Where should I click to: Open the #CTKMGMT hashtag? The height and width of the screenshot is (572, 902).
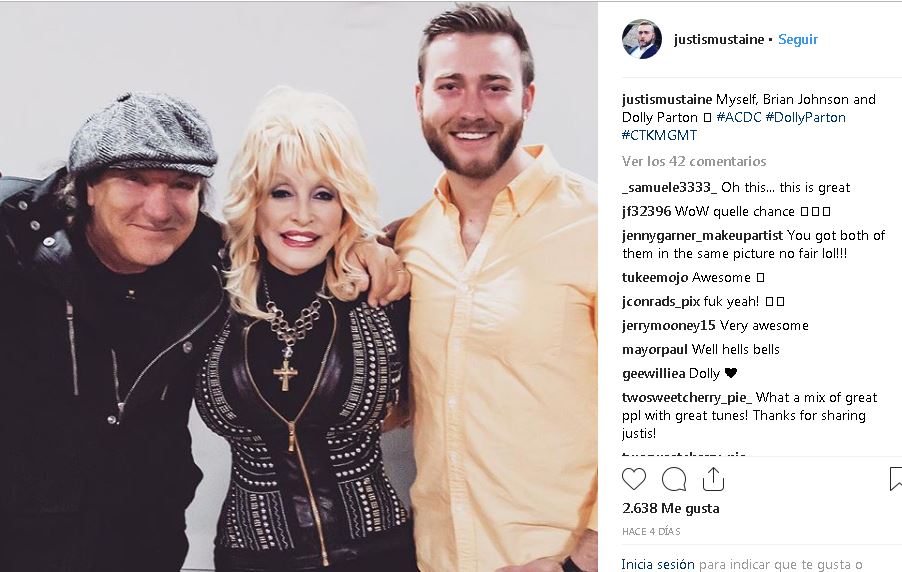coord(659,135)
